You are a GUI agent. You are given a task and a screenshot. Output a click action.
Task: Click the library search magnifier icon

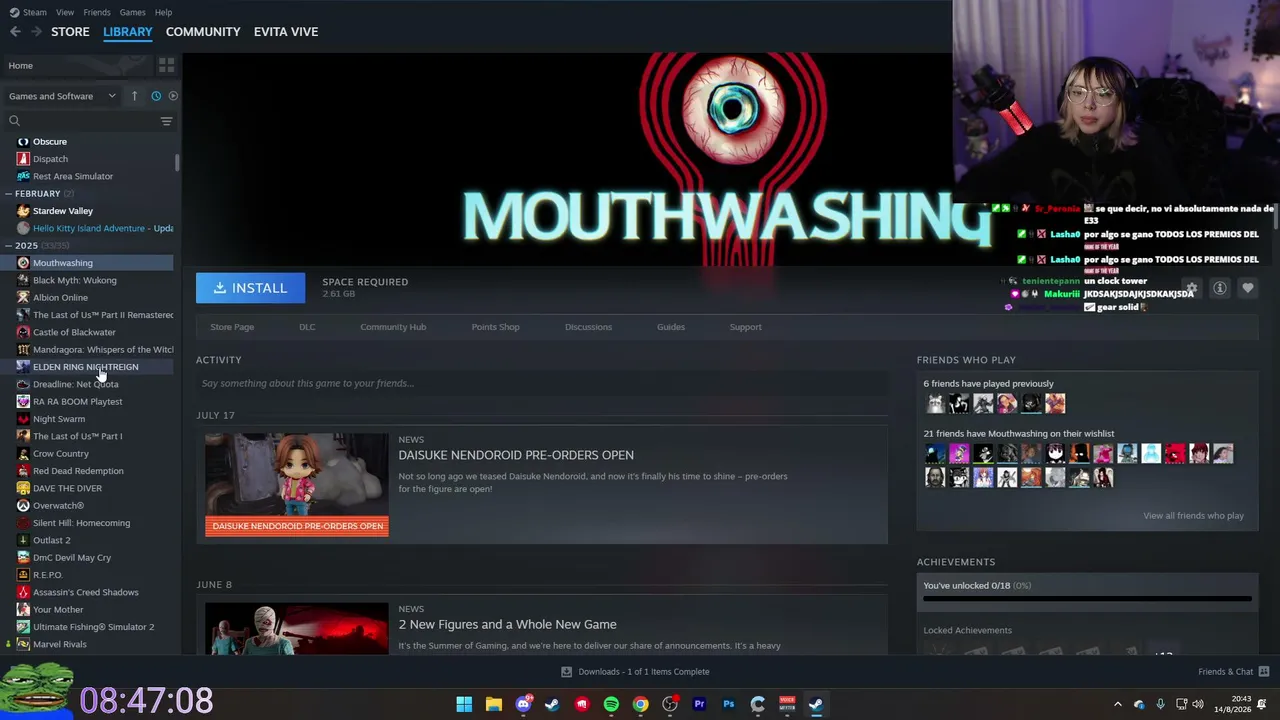coord(14,121)
